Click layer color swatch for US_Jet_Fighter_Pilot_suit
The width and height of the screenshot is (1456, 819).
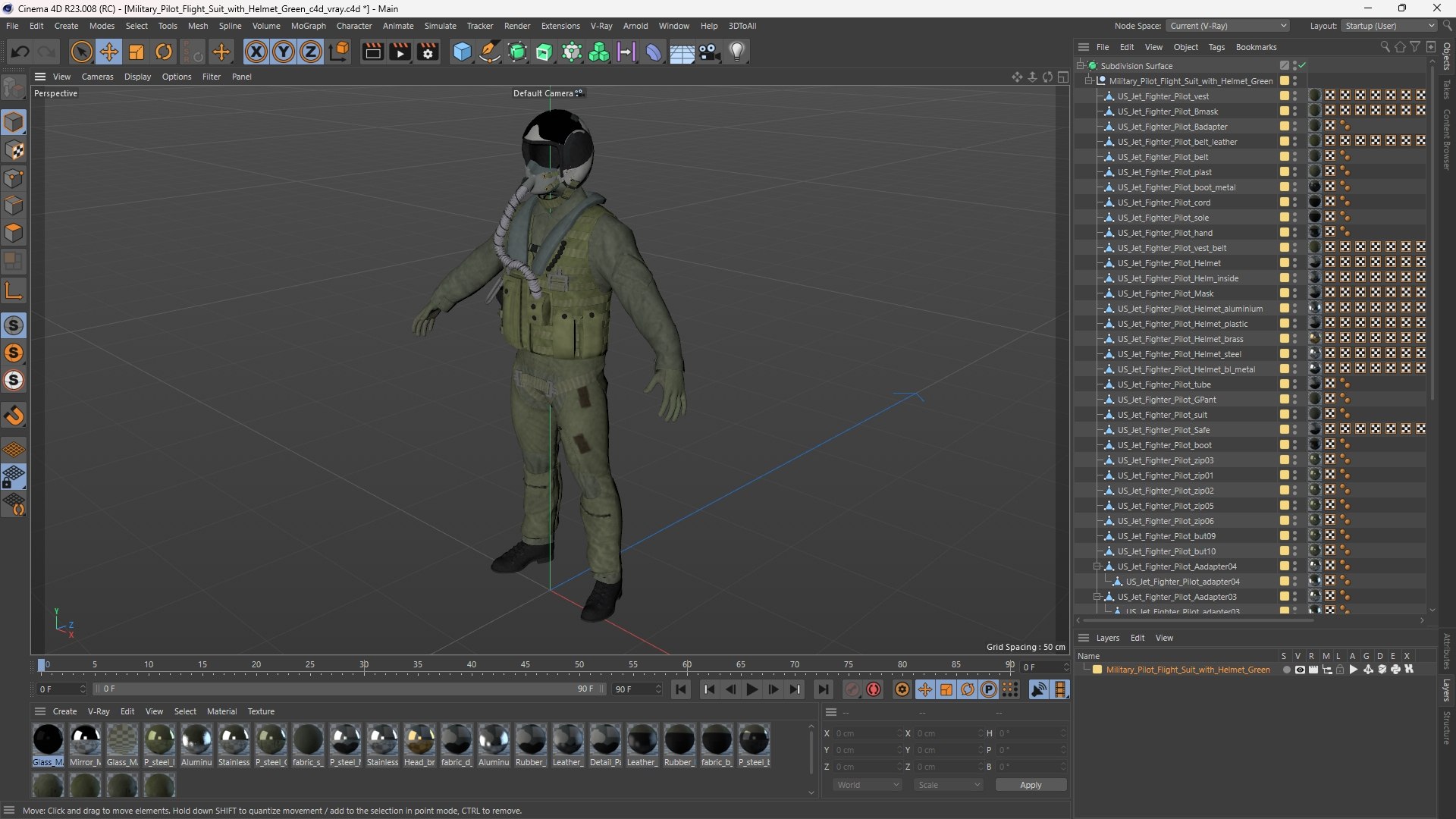[x=1284, y=415]
